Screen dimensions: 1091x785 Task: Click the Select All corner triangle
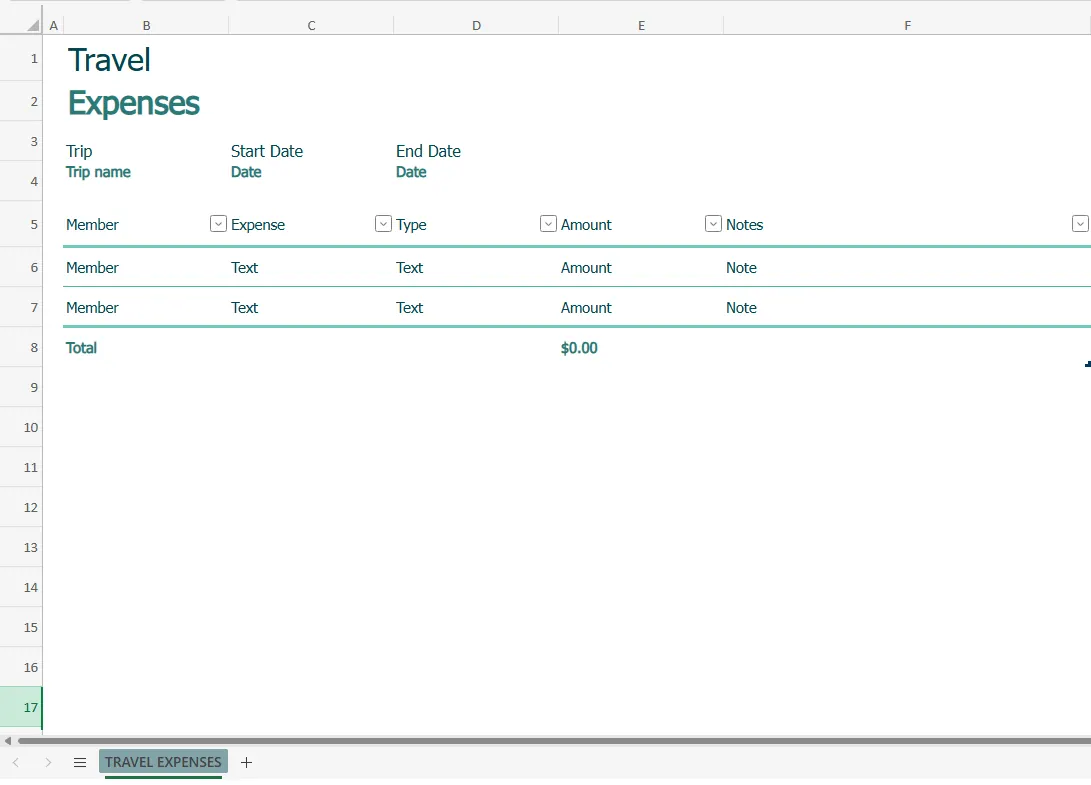point(33,25)
